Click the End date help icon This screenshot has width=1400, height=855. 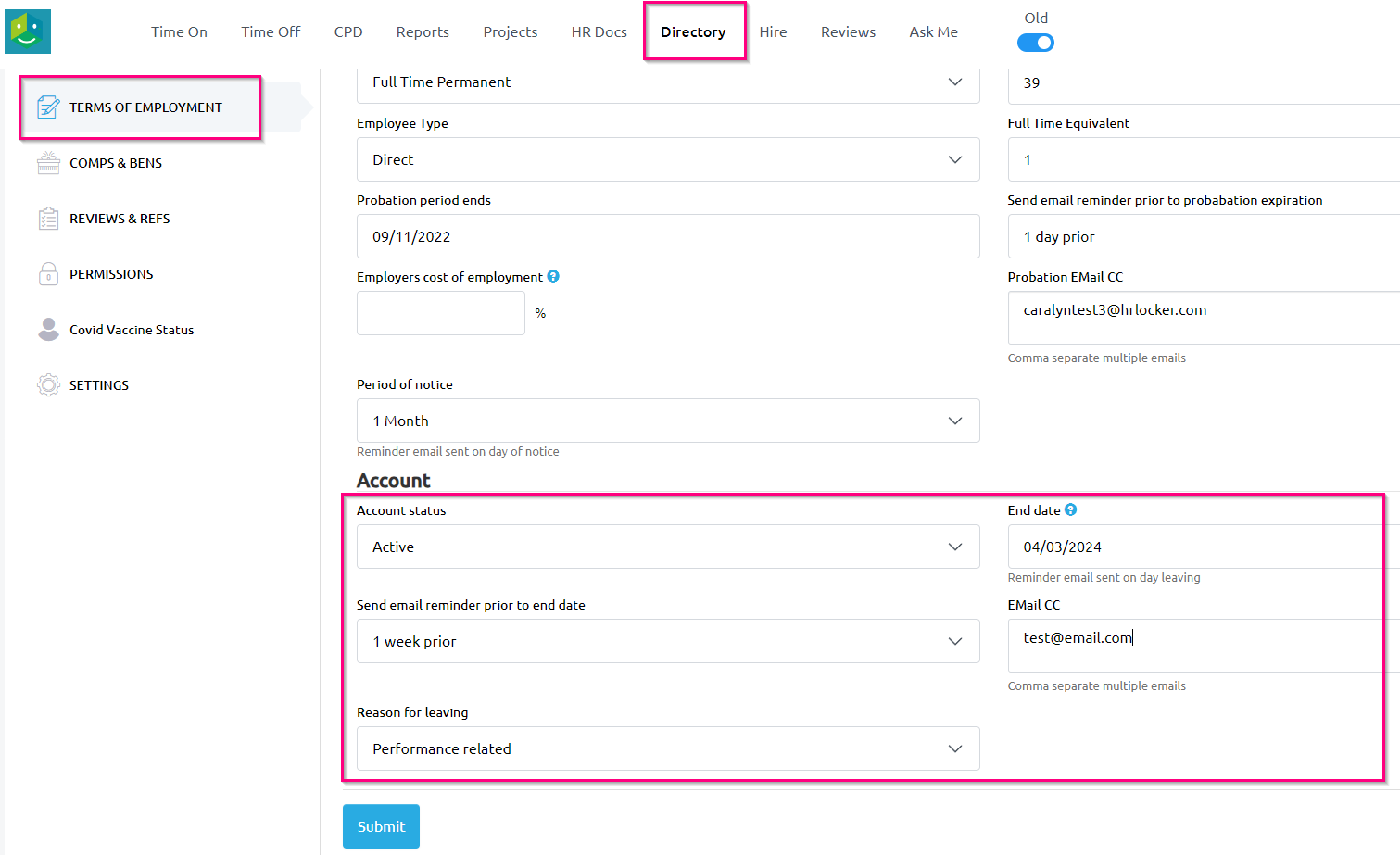pos(1070,509)
